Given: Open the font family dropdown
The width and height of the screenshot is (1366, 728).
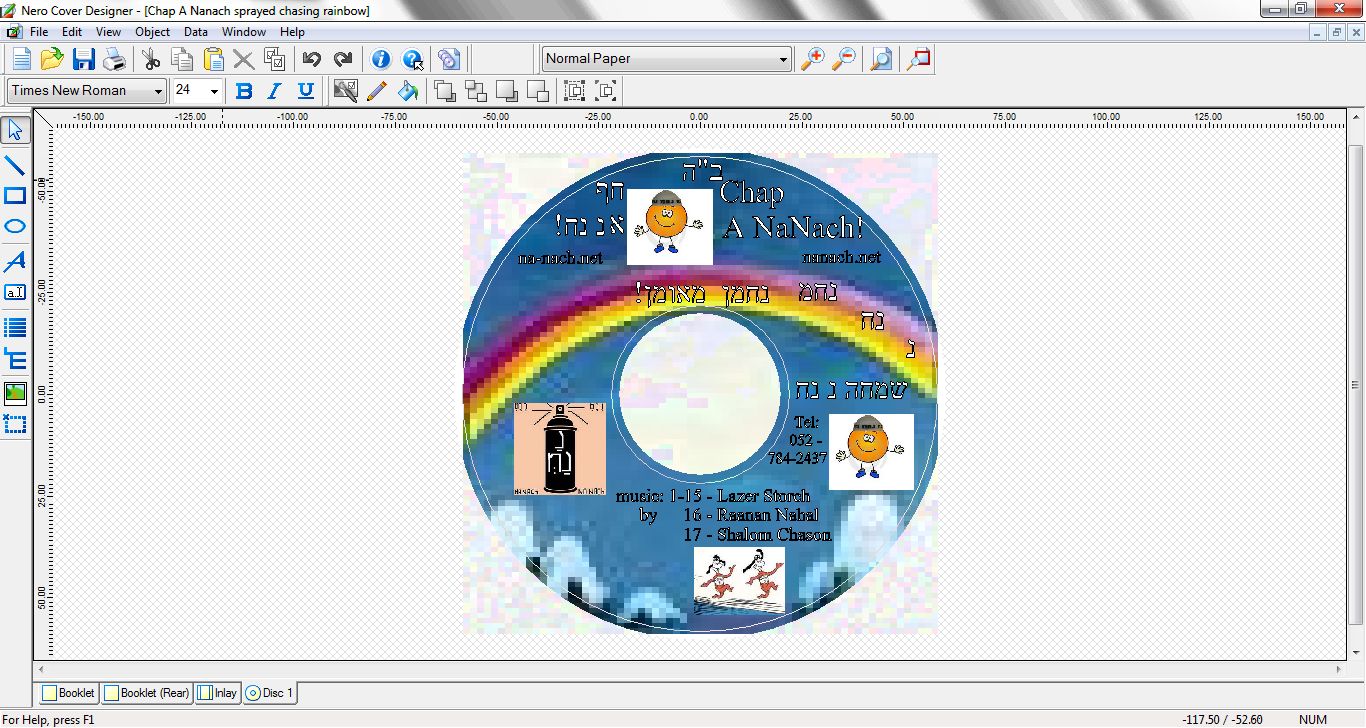Looking at the screenshot, I should [160, 90].
